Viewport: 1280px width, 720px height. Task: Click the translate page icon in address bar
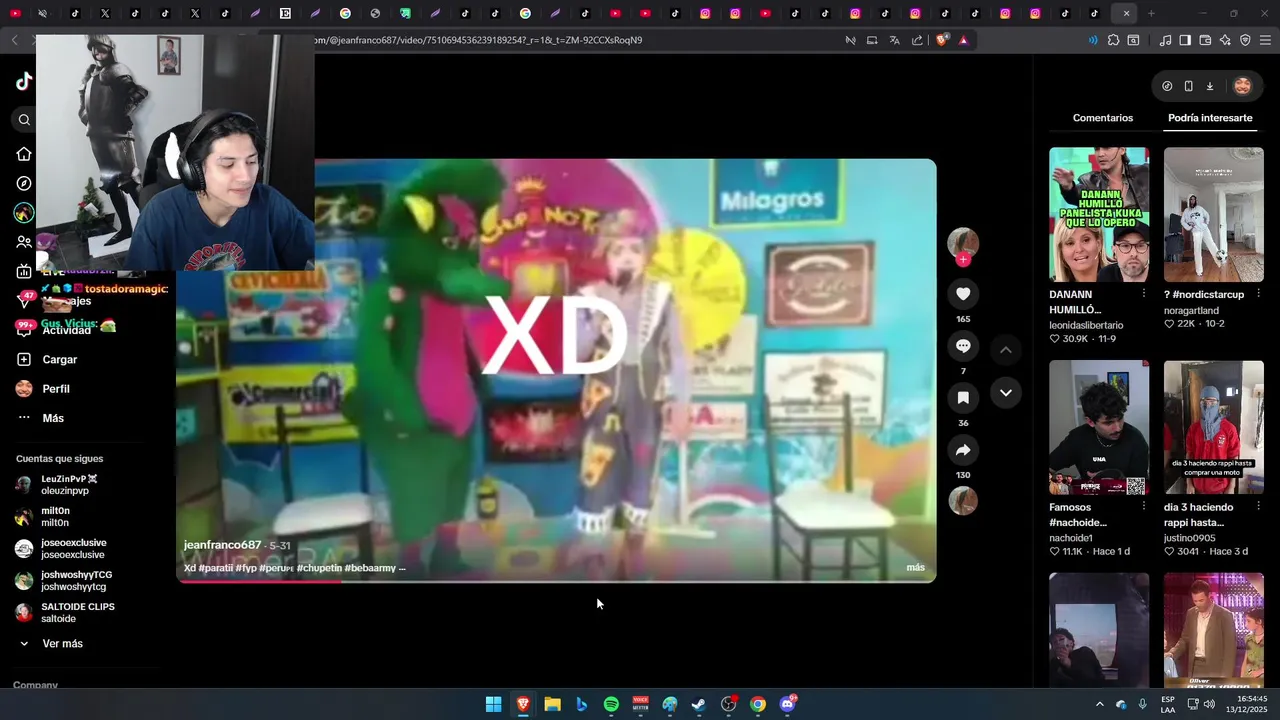pyautogui.click(x=895, y=40)
